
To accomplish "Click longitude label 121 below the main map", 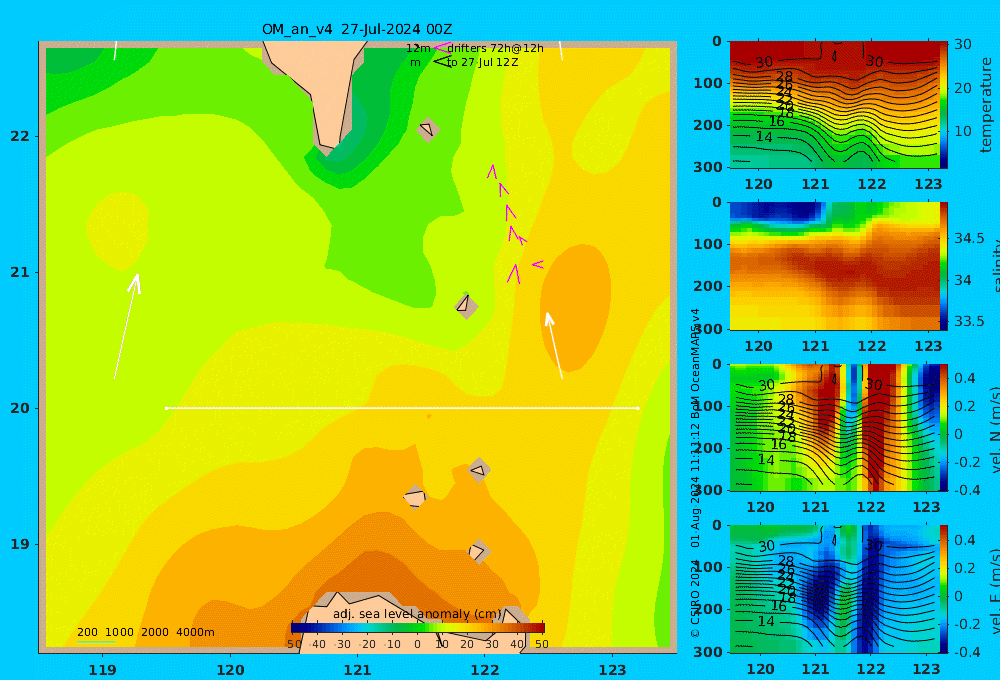I will (357, 670).
